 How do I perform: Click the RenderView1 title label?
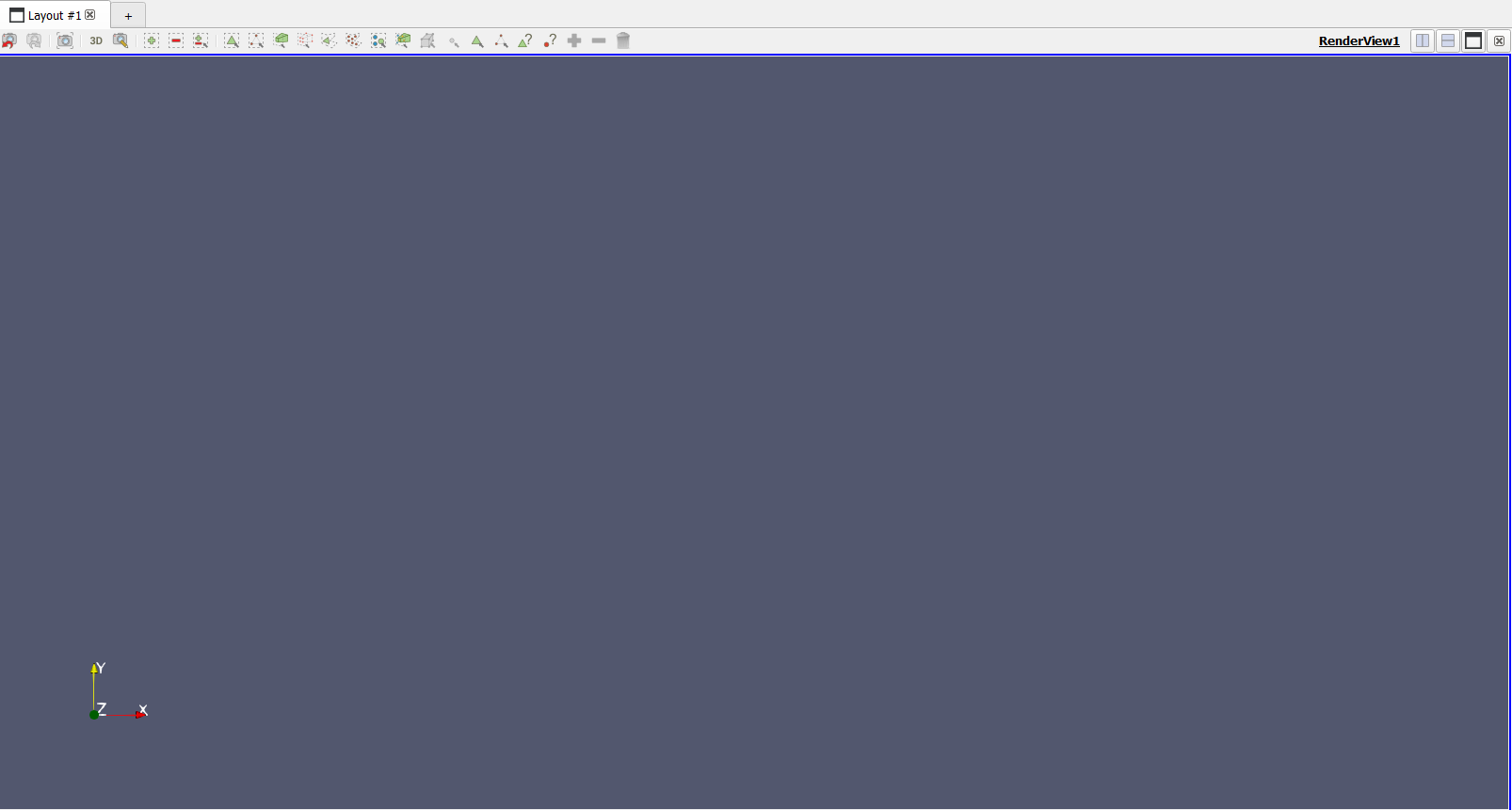point(1359,40)
